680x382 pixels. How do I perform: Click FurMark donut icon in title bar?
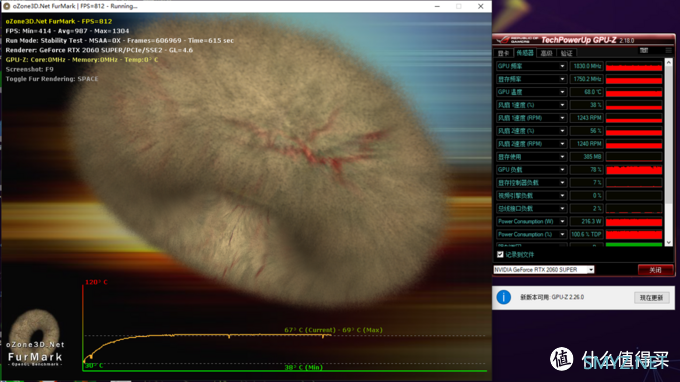pyautogui.click(x=7, y=7)
